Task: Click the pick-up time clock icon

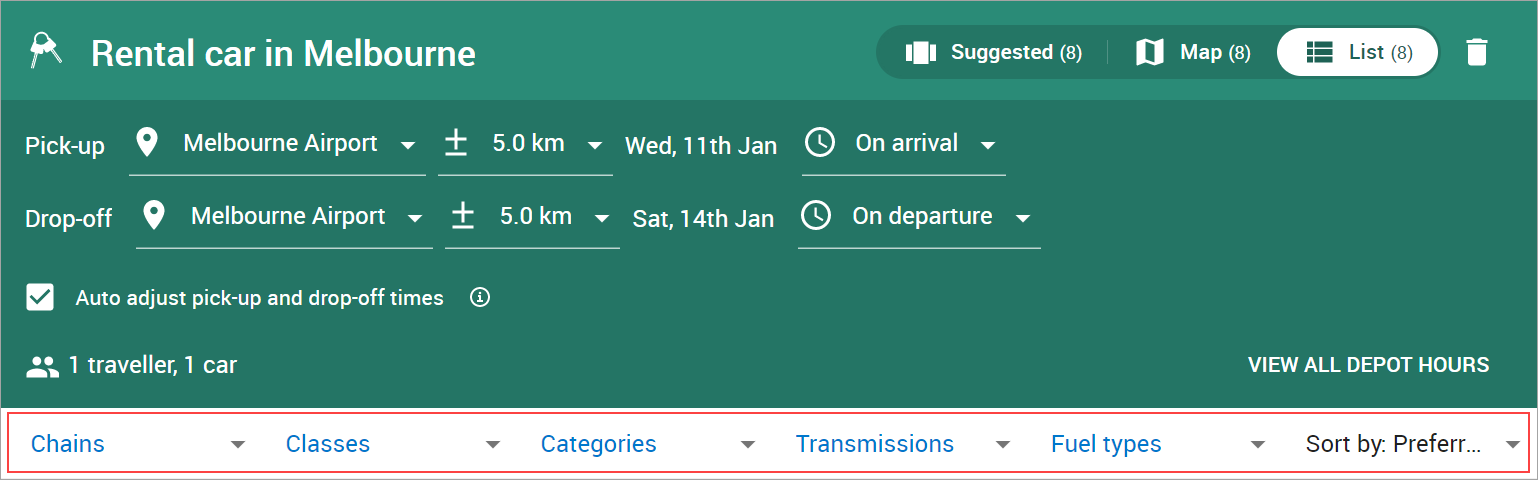Action: pyautogui.click(x=819, y=143)
